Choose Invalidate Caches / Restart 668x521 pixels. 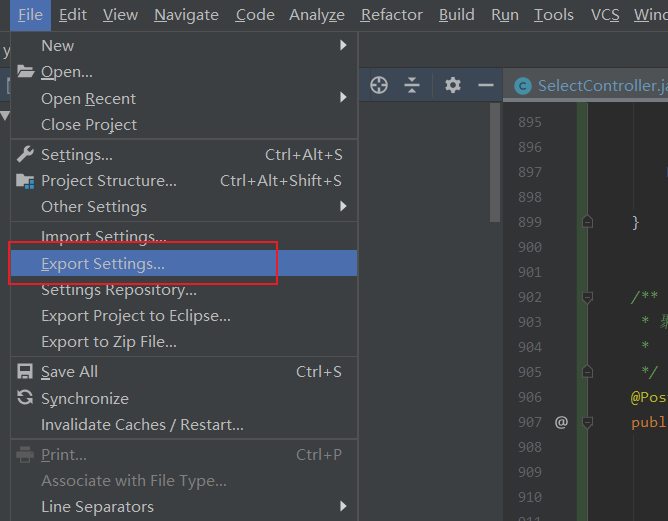point(142,425)
